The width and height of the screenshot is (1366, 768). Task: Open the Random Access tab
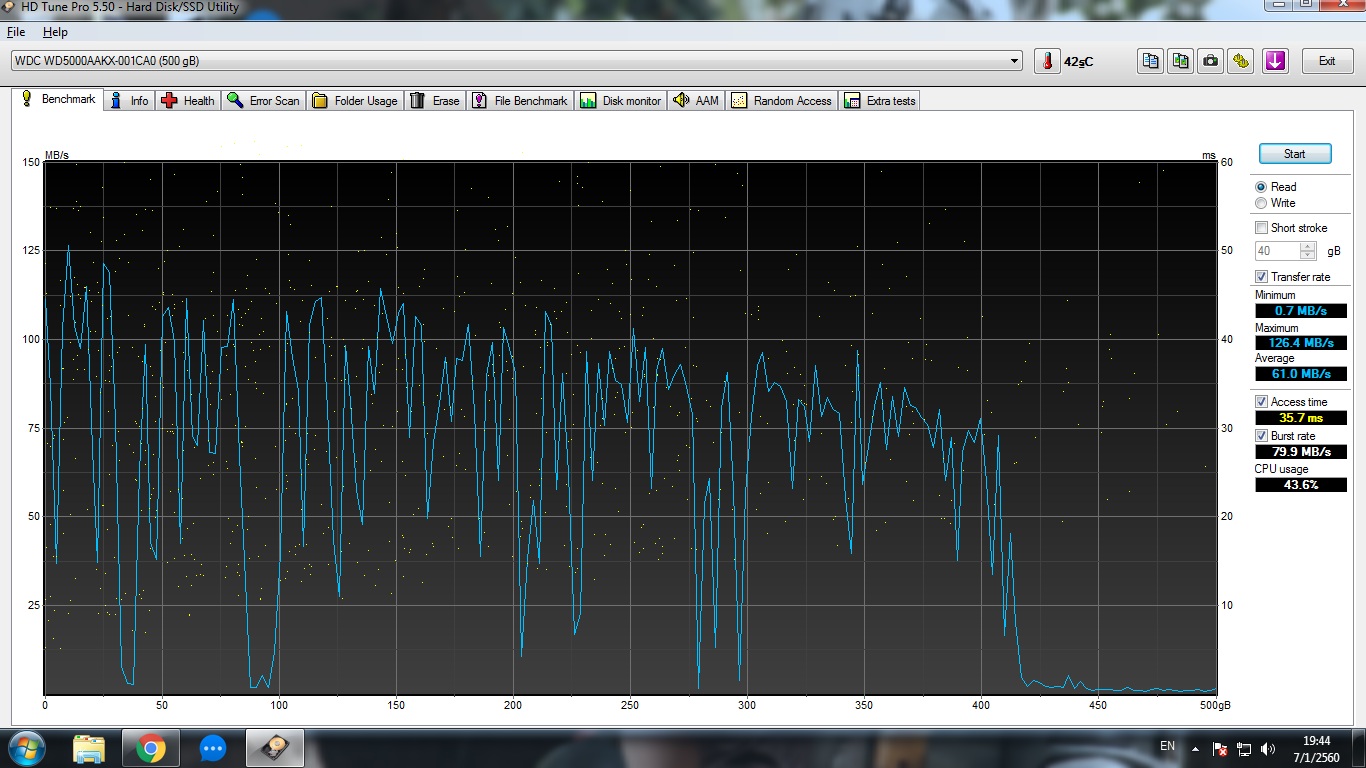point(782,101)
